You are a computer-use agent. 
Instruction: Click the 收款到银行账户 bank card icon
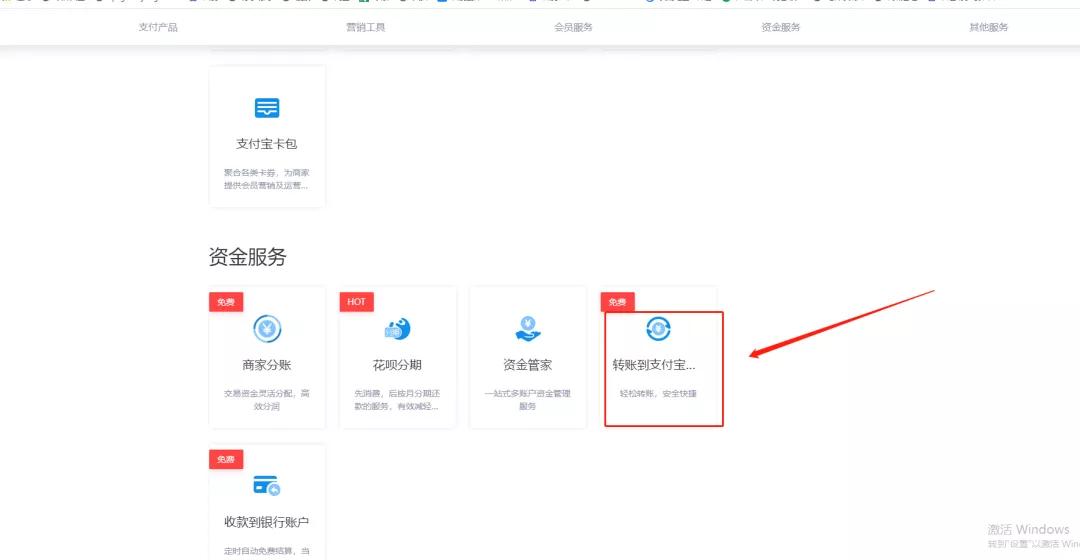pyautogui.click(x=267, y=486)
